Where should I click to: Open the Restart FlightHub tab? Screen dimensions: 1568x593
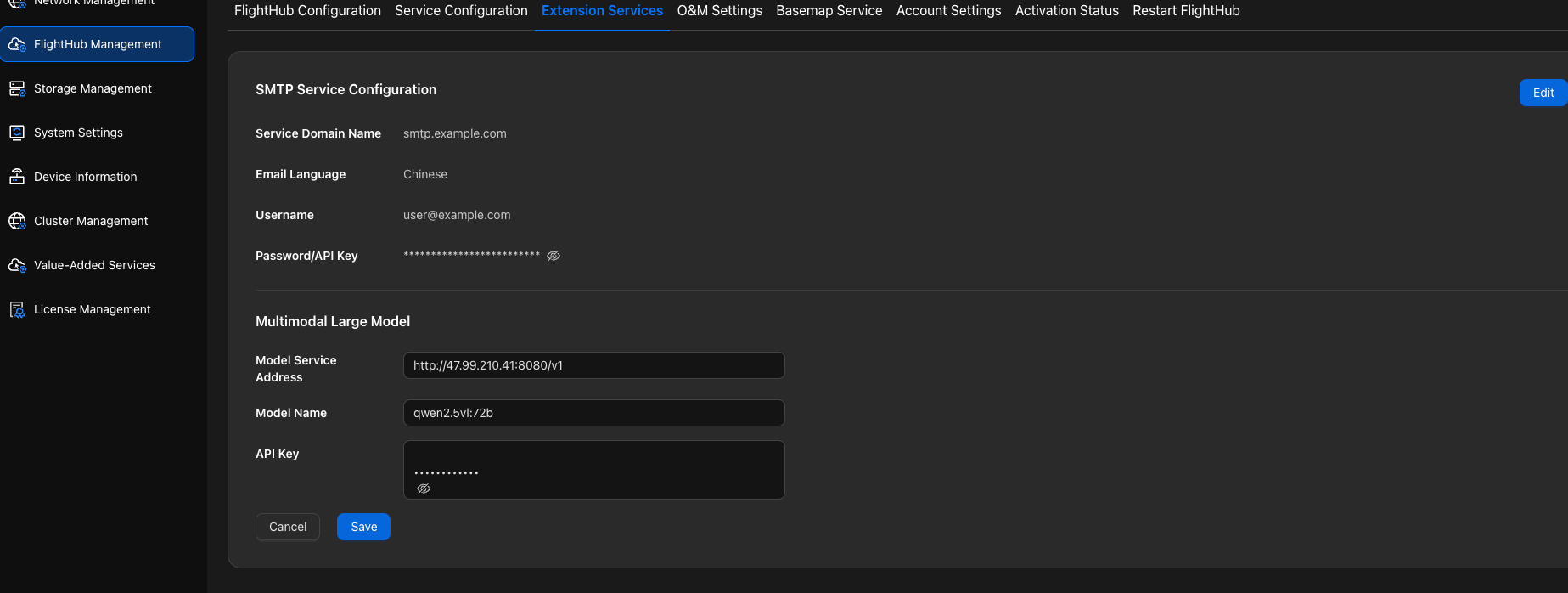[1186, 11]
